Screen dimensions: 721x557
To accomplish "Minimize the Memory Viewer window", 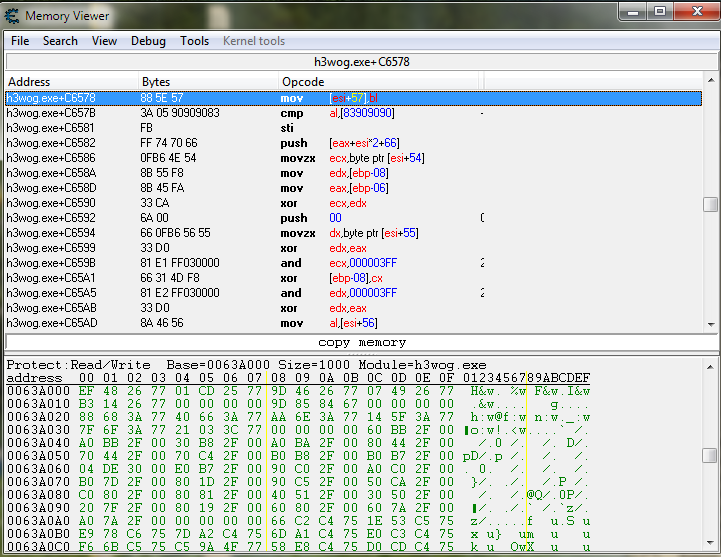I will point(633,12).
